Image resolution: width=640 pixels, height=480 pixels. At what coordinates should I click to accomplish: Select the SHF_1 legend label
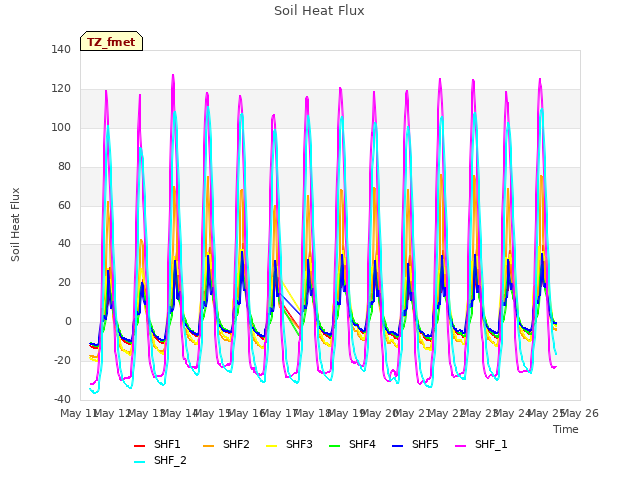[x=491, y=444]
